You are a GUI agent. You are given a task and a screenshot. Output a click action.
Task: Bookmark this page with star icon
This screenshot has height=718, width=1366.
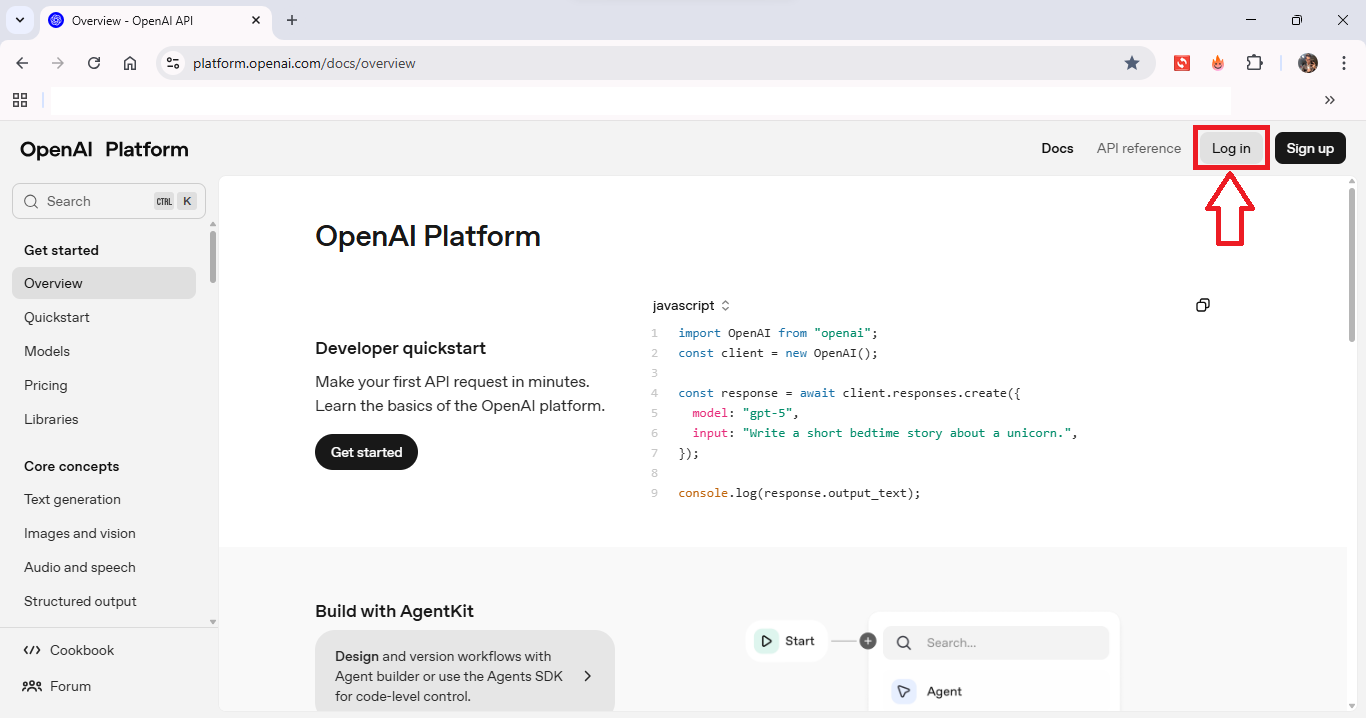1132,63
